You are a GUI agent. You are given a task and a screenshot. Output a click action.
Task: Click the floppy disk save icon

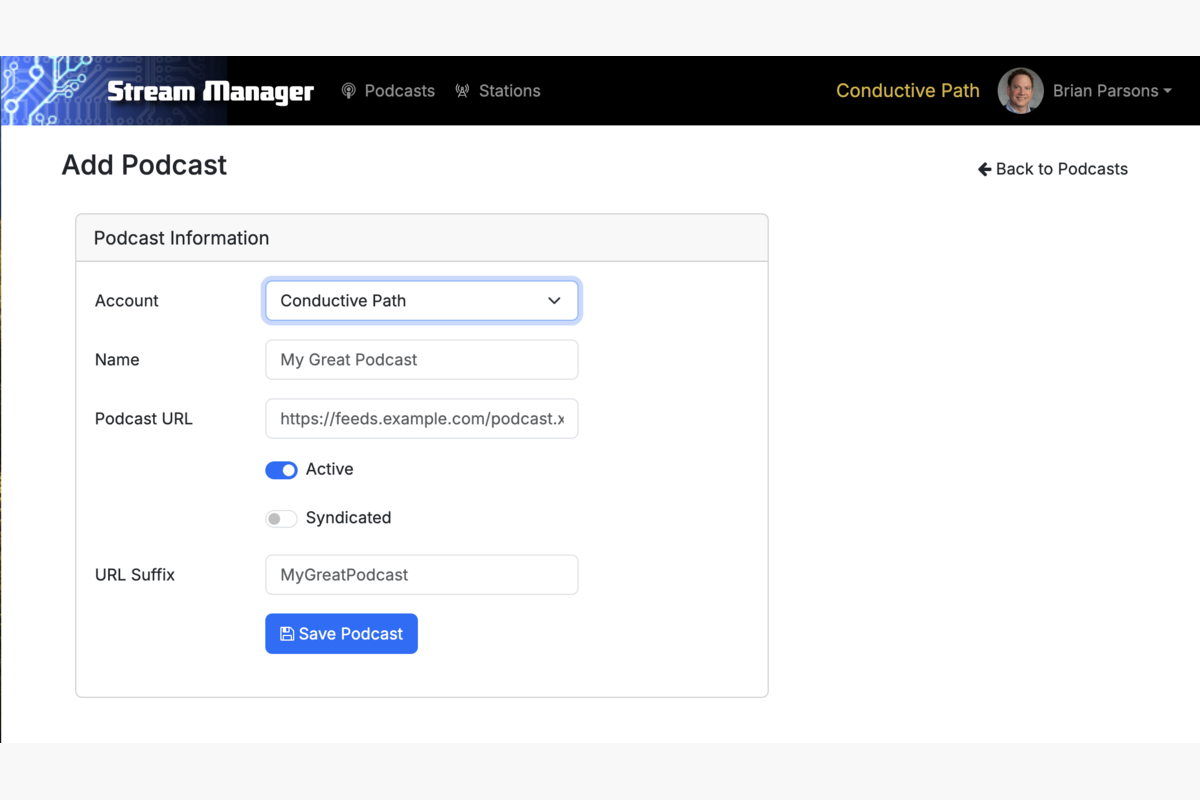(x=289, y=633)
